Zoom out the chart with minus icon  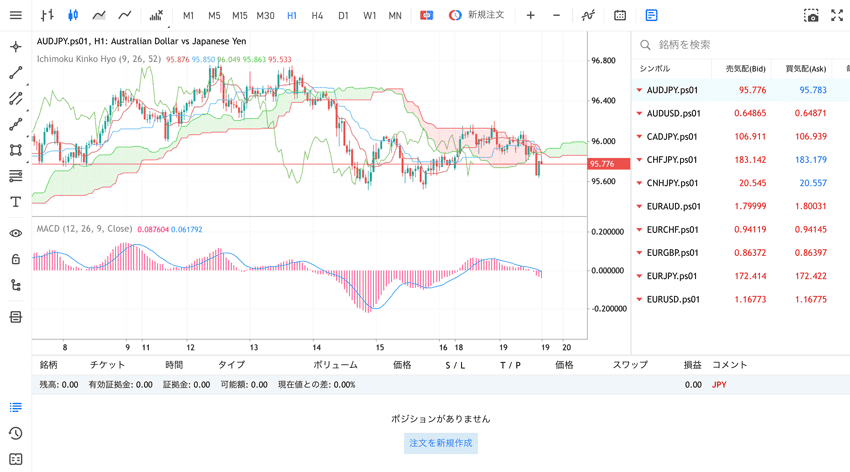556,15
